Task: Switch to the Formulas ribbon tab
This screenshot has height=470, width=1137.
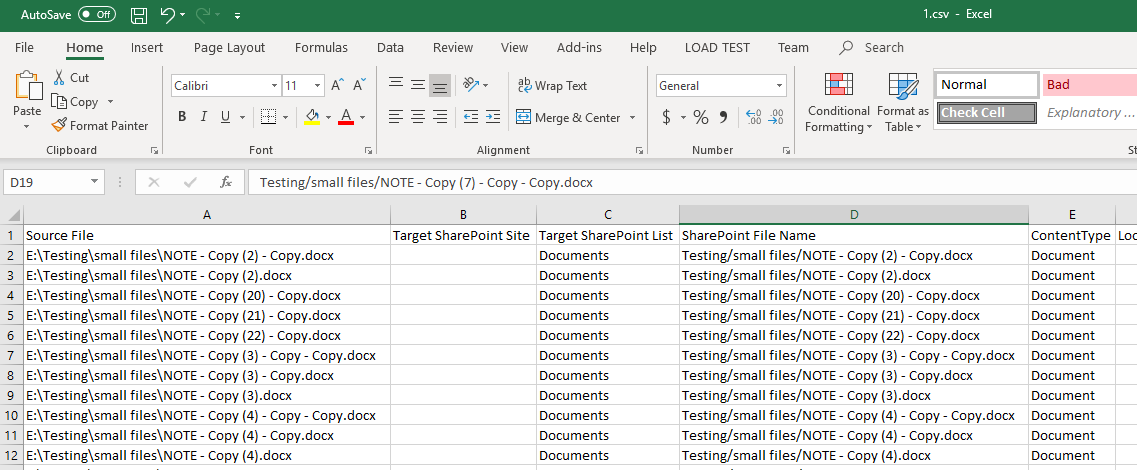Action: click(321, 47)
